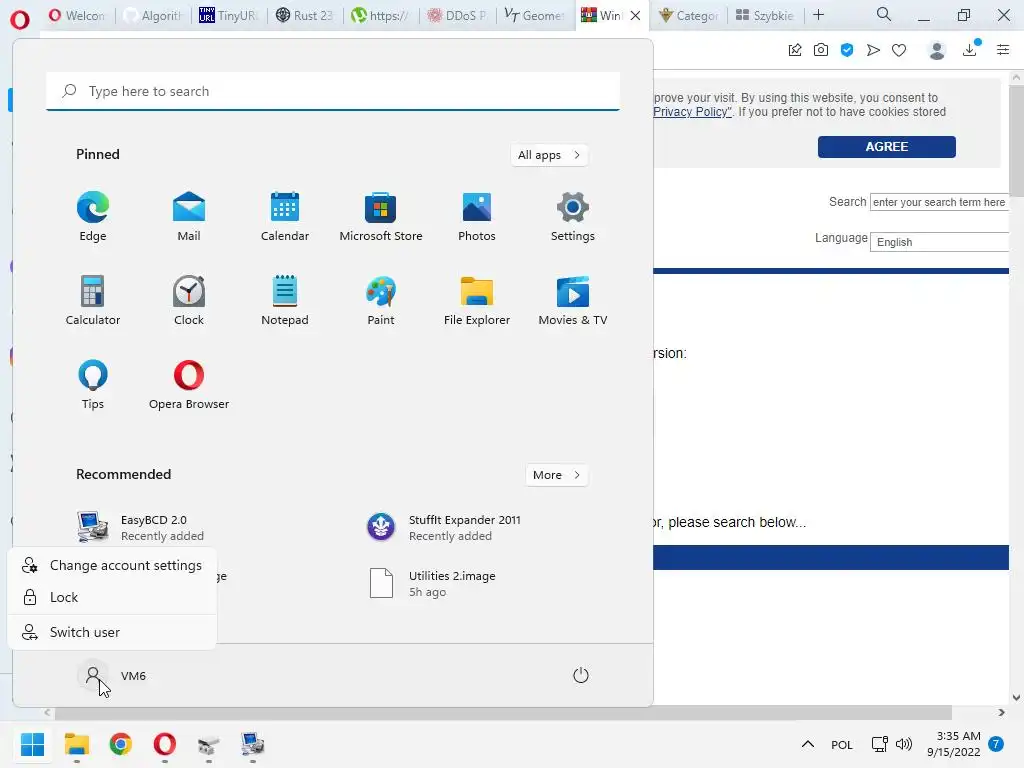The width and height of the screenshot is (1024, 768).
Task: Open File Explorer in the taskbar
Action: click(x=76, y=744)
